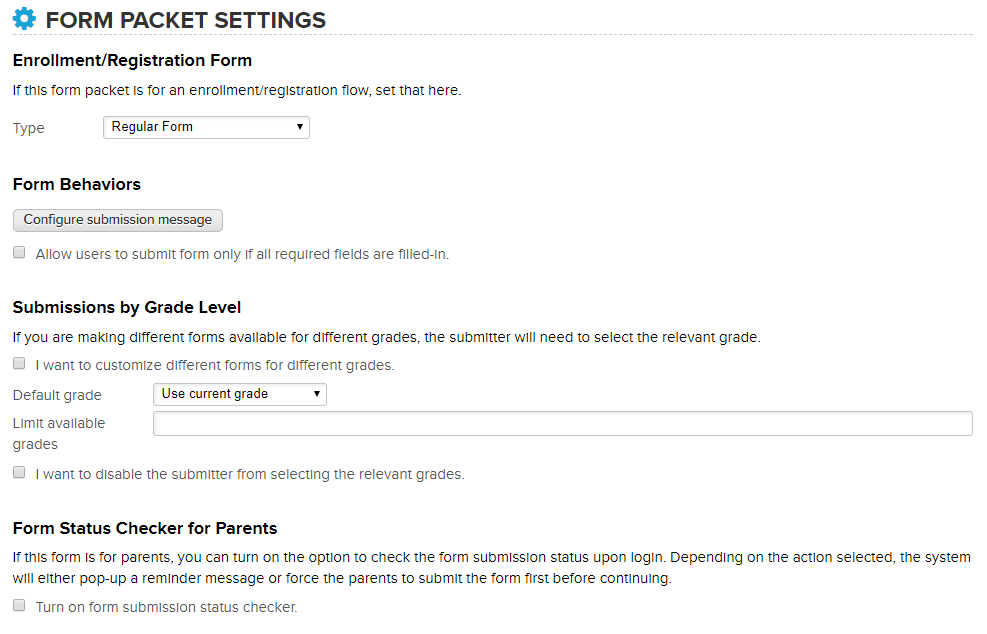This screenshot has width=987, height=634.
Task: Expand the Default grade dropdown
Action: 240,394
